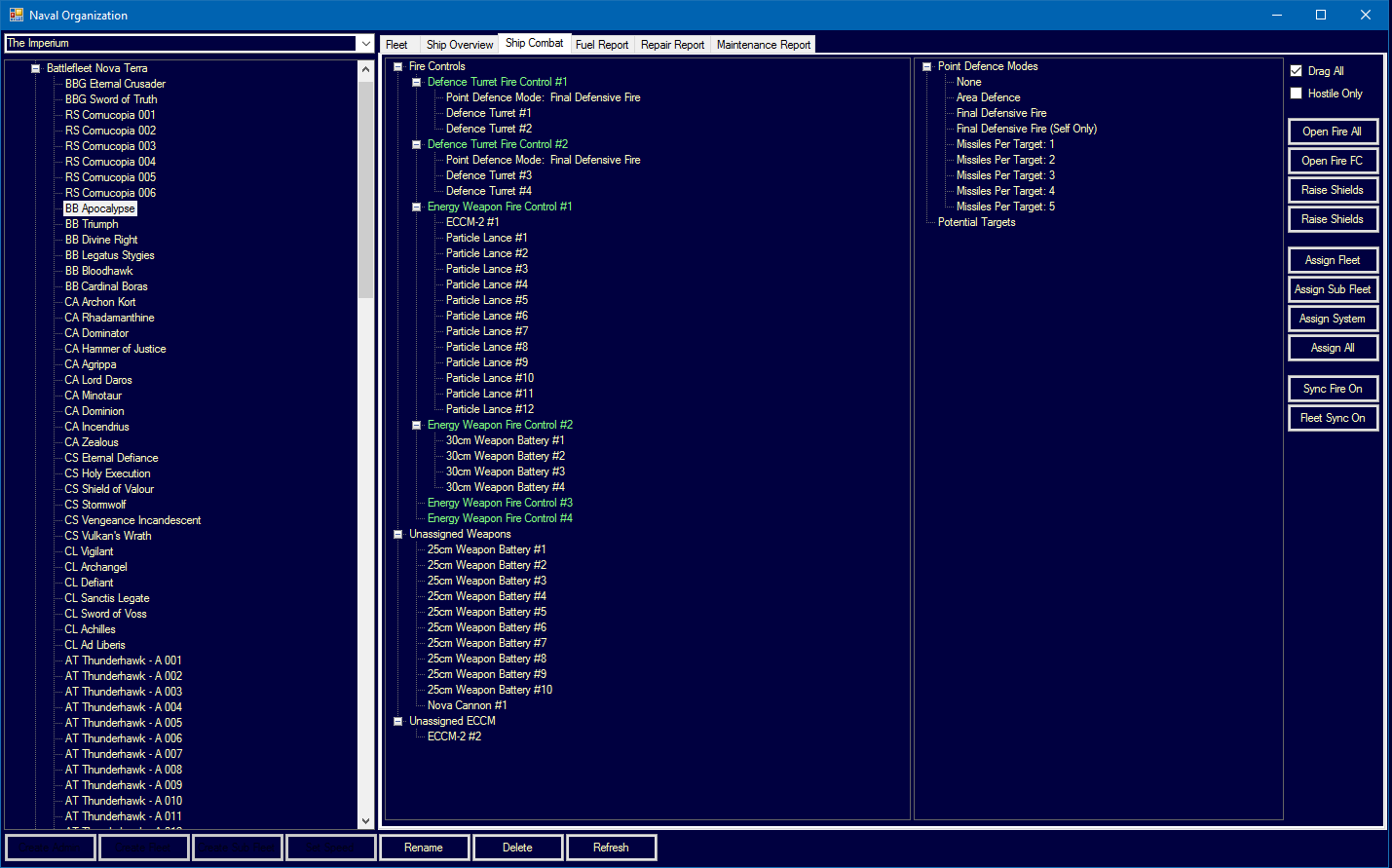Open The Imperium empire dropdown

366,43
